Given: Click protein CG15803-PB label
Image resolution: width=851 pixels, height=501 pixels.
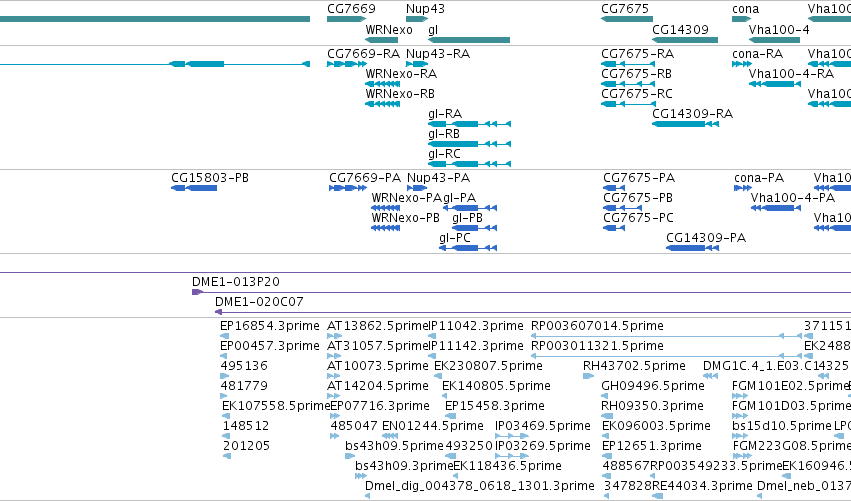Looking at the screenshot, I should click(209, 178).
